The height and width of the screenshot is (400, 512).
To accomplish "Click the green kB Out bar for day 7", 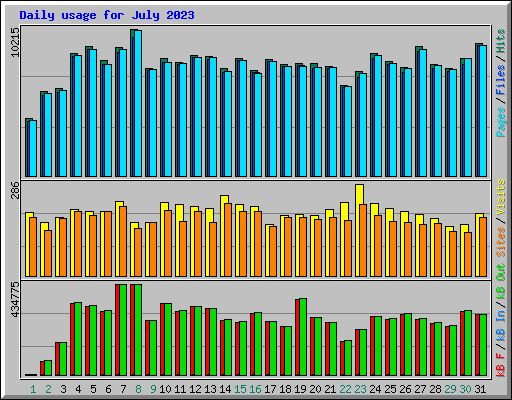I will (x=123, y=330).
